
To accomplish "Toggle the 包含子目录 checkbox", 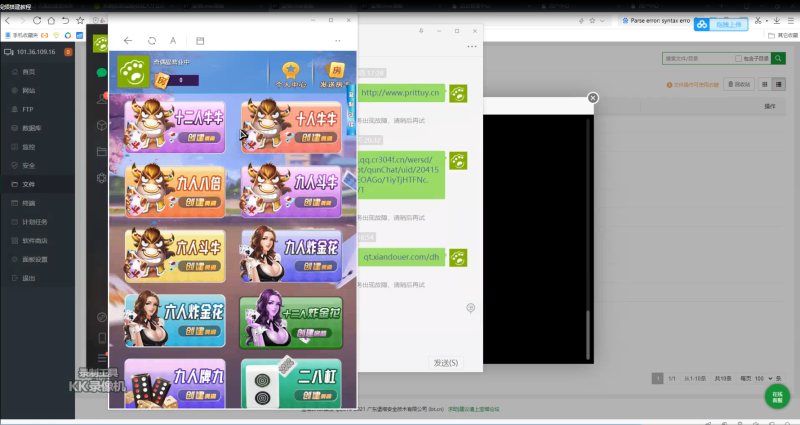I will point(738,59).
